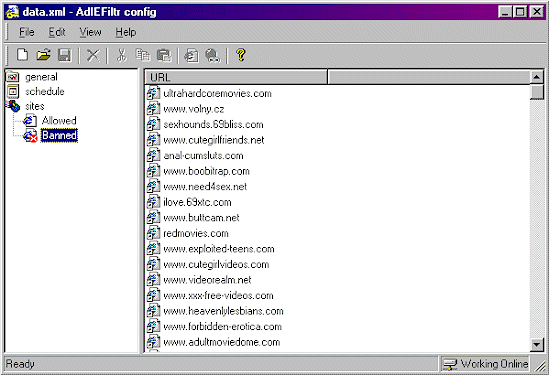Select the www.xxx-free-videos.com entry

point(218,295)
